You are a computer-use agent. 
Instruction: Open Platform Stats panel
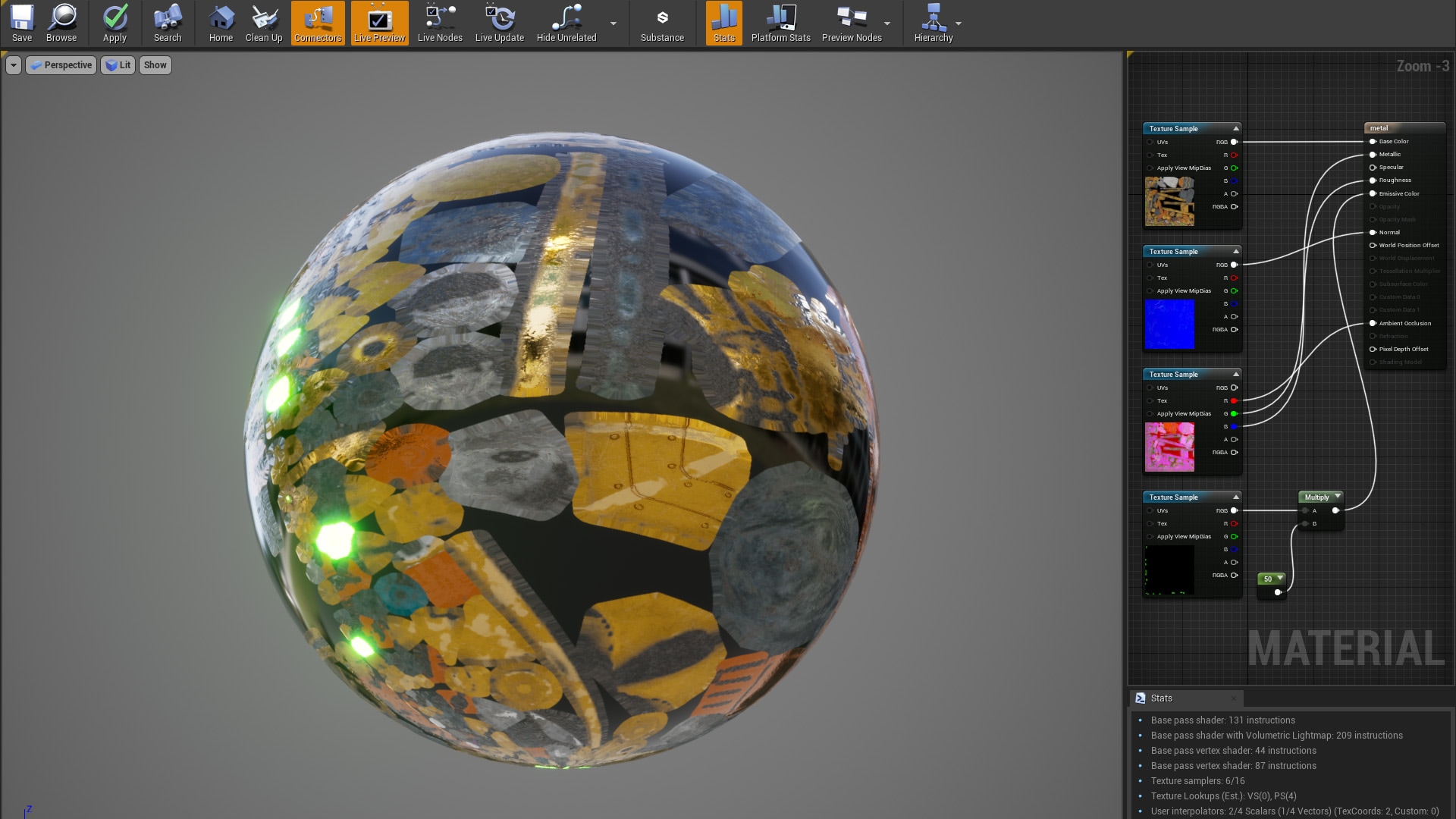pos(780,23)
